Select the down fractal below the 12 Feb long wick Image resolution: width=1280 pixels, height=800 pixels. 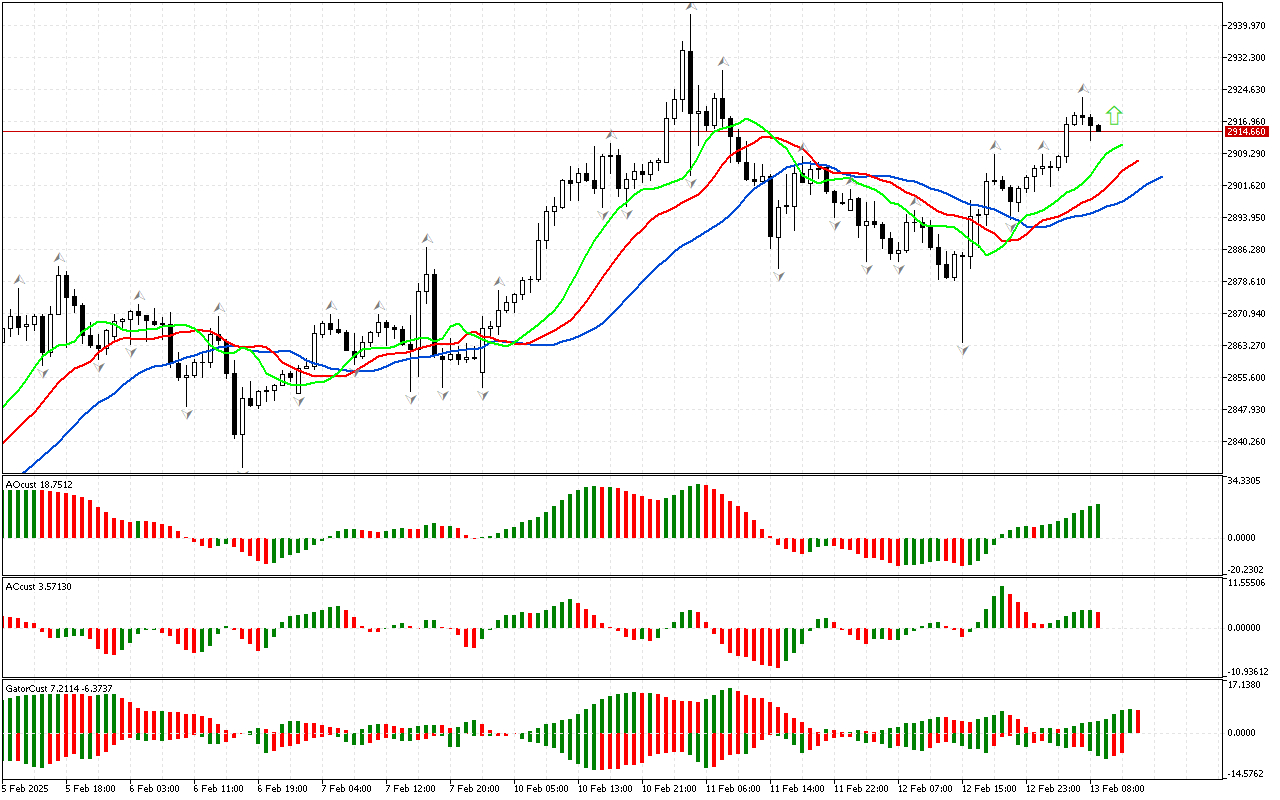pos(963,351)
